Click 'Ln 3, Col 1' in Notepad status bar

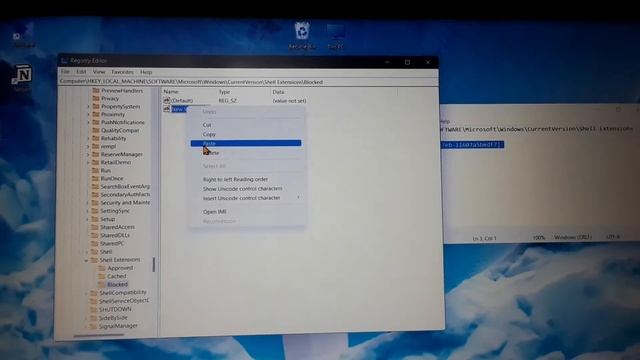[484, 238]
